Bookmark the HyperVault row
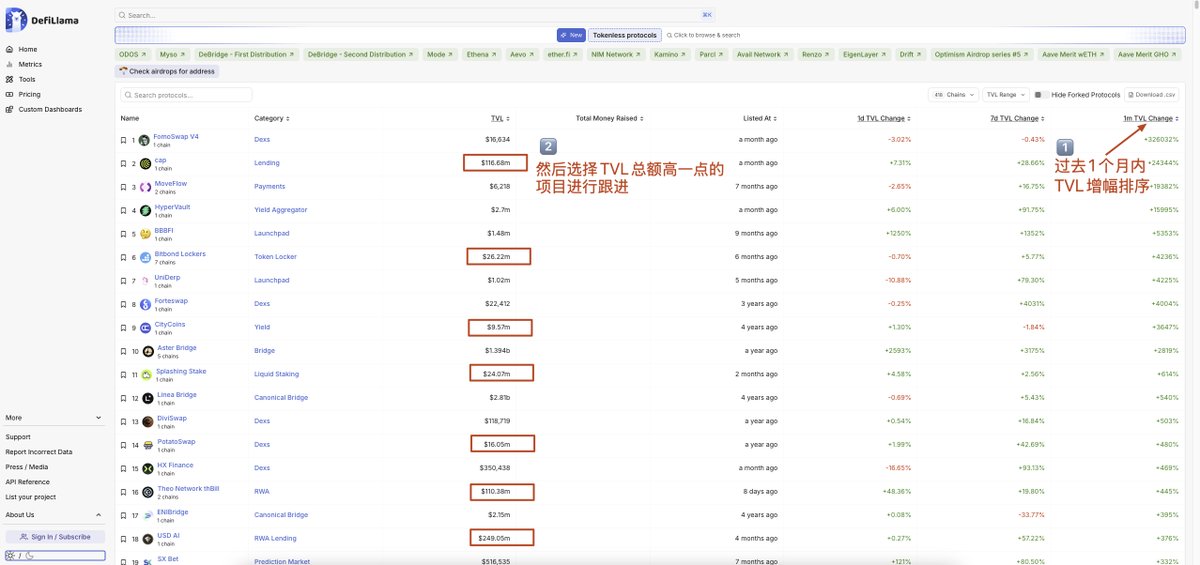This screenshot has height=565, width=1200. 124,210
